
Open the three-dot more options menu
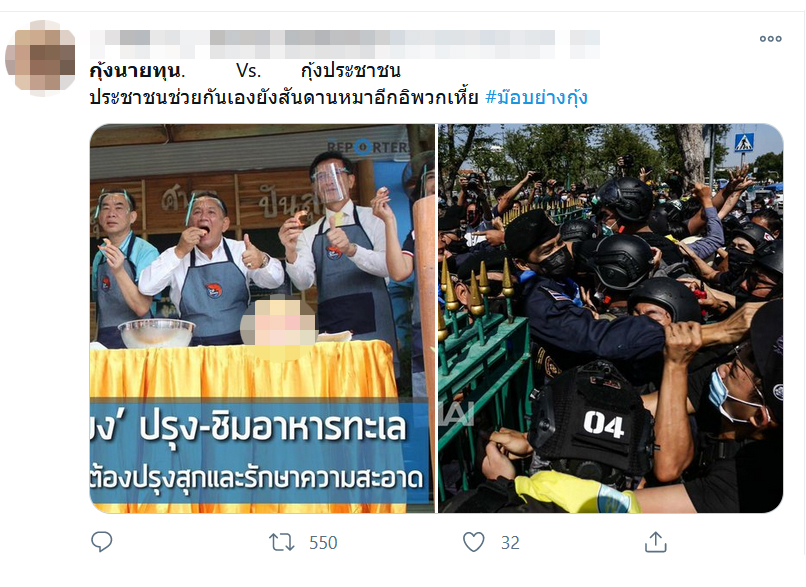771,39
